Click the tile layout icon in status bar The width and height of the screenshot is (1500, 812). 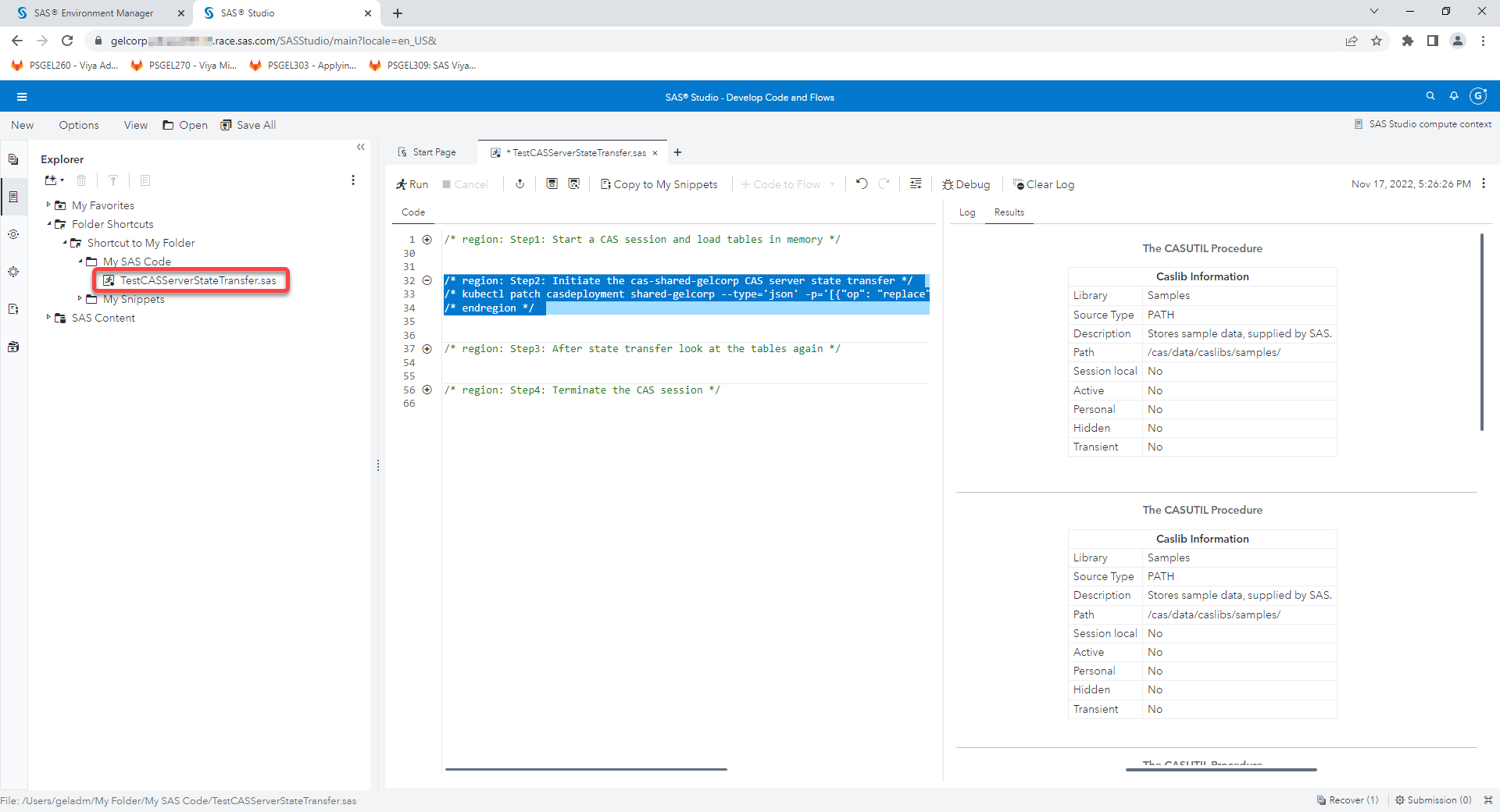click(x=1488, y=800)
